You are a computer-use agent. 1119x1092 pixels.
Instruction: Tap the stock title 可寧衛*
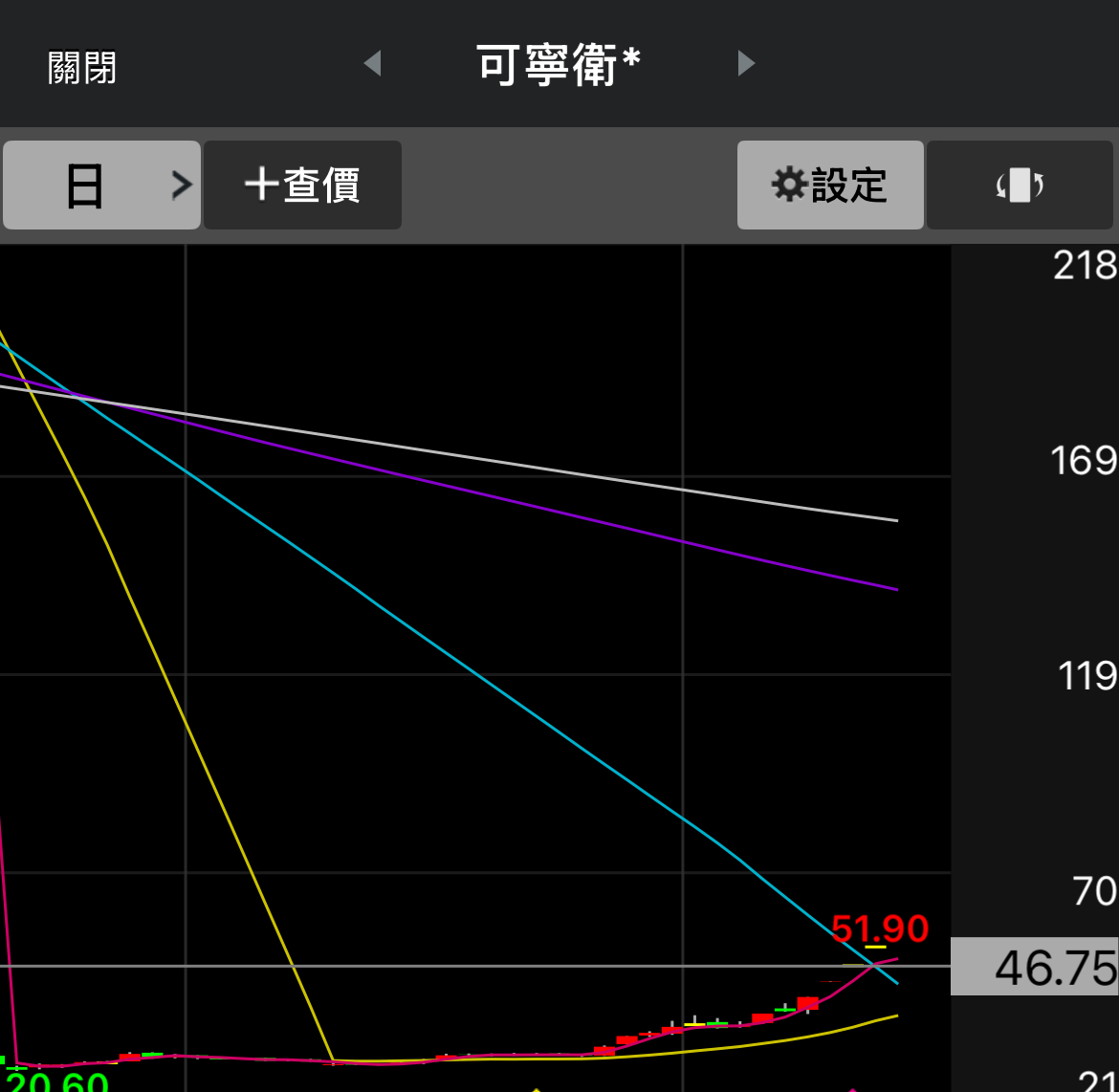coord(559,64)
